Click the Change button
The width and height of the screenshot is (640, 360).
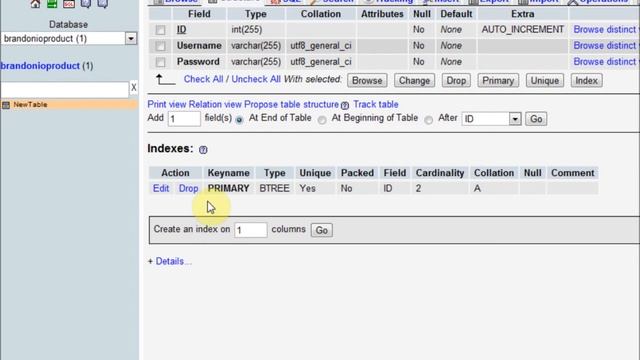(x=414, y=80)
